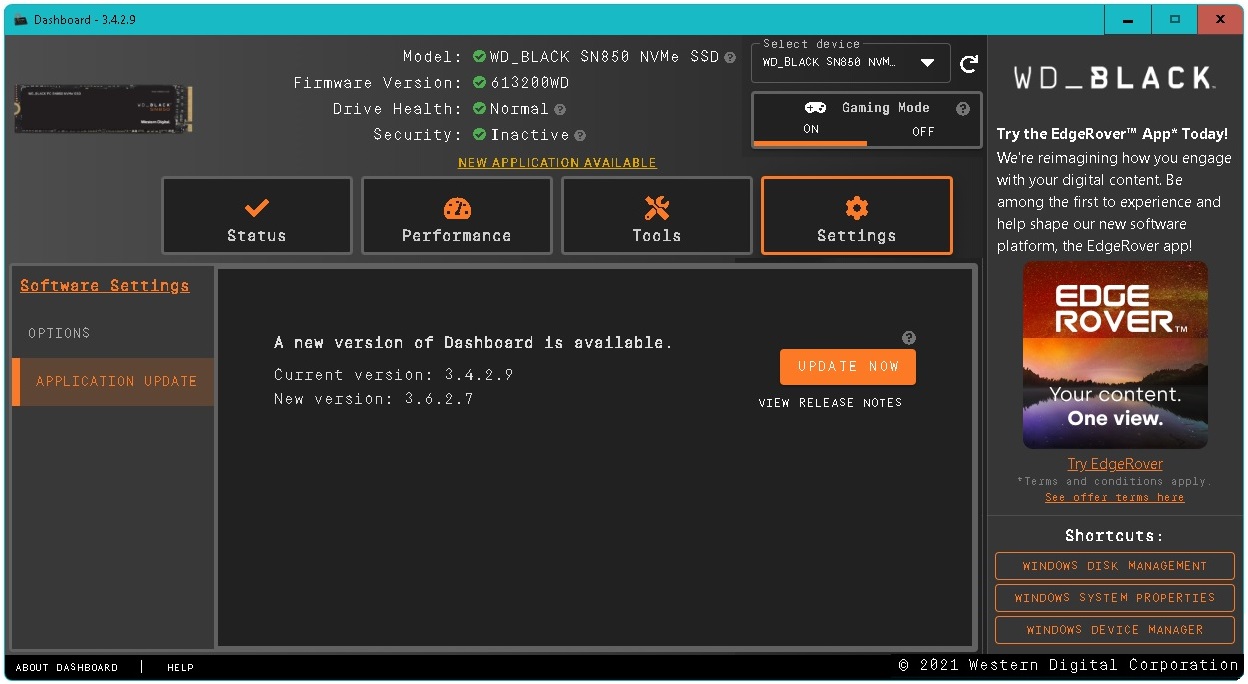
Task: Click help icon above Update Now
Action: [x=908, y=338]
